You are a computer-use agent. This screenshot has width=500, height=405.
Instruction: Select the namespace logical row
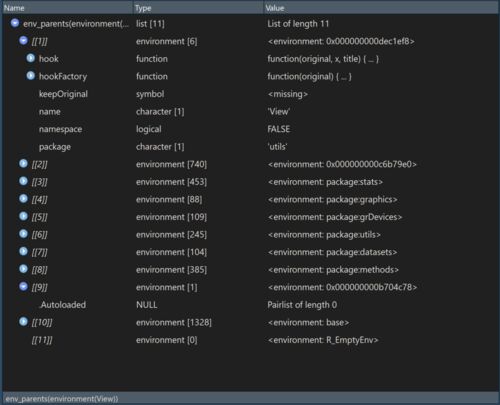tap(250, 129)
